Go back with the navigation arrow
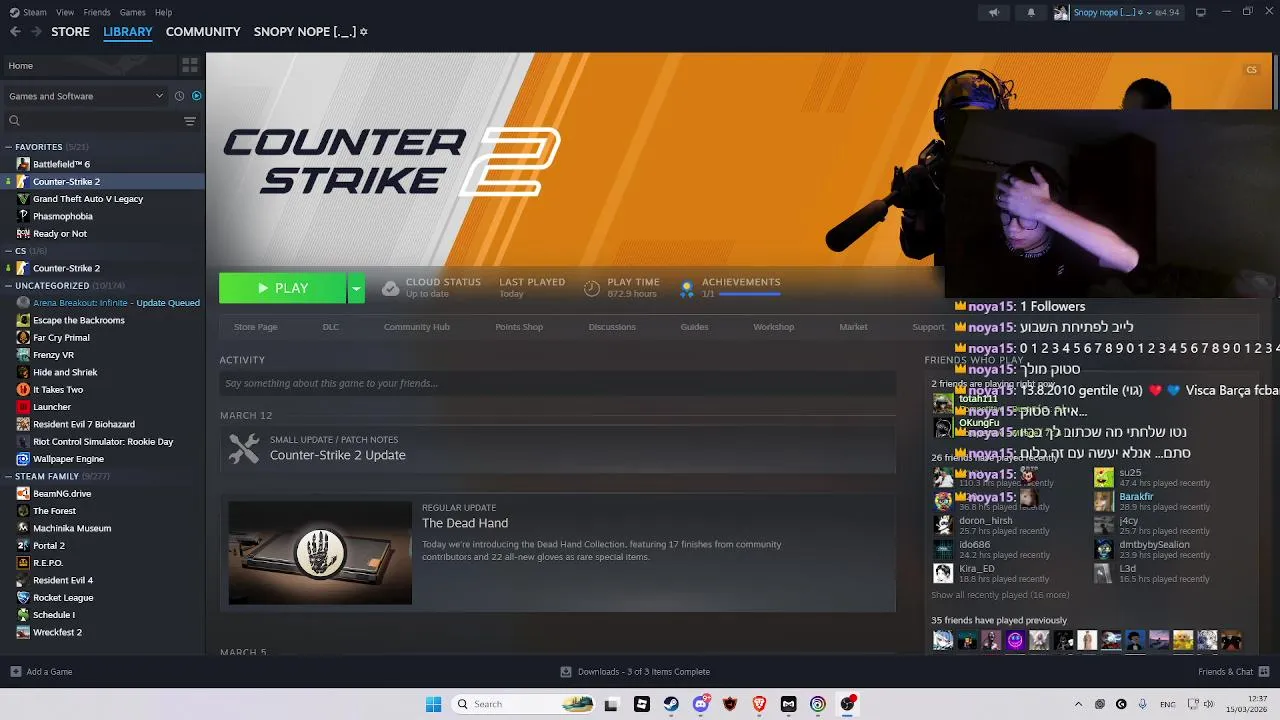Viewport: 1280px width, 720px height. coord(15,32)
